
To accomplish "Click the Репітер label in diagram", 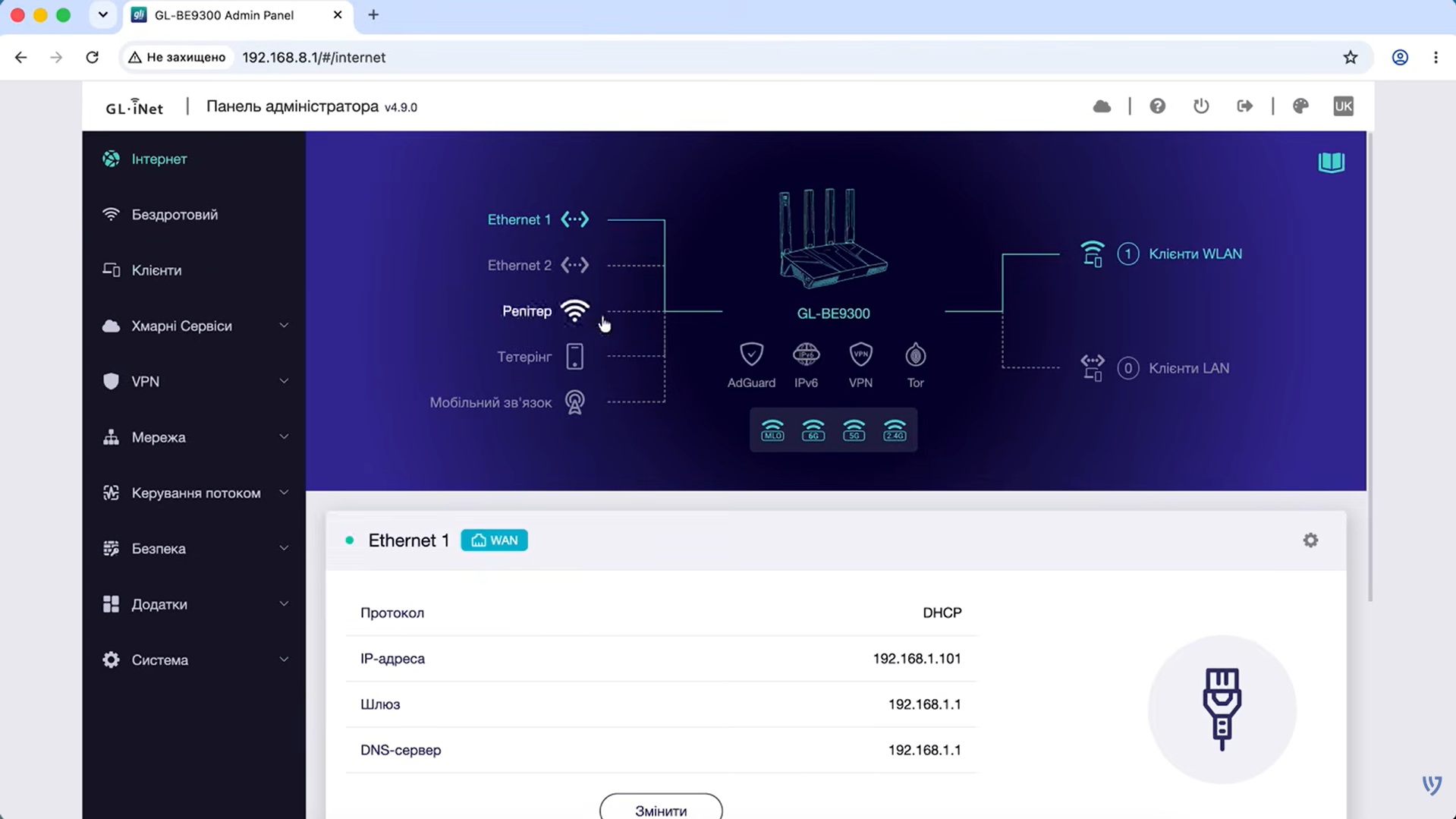I will [x=527, y=311].
